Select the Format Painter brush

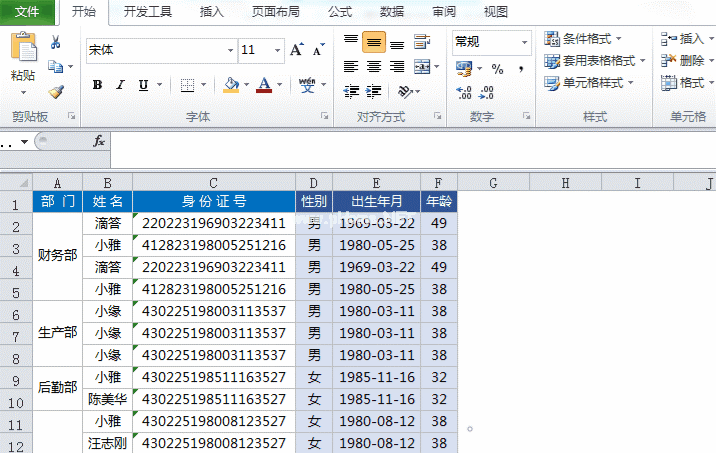click(56, 92)
